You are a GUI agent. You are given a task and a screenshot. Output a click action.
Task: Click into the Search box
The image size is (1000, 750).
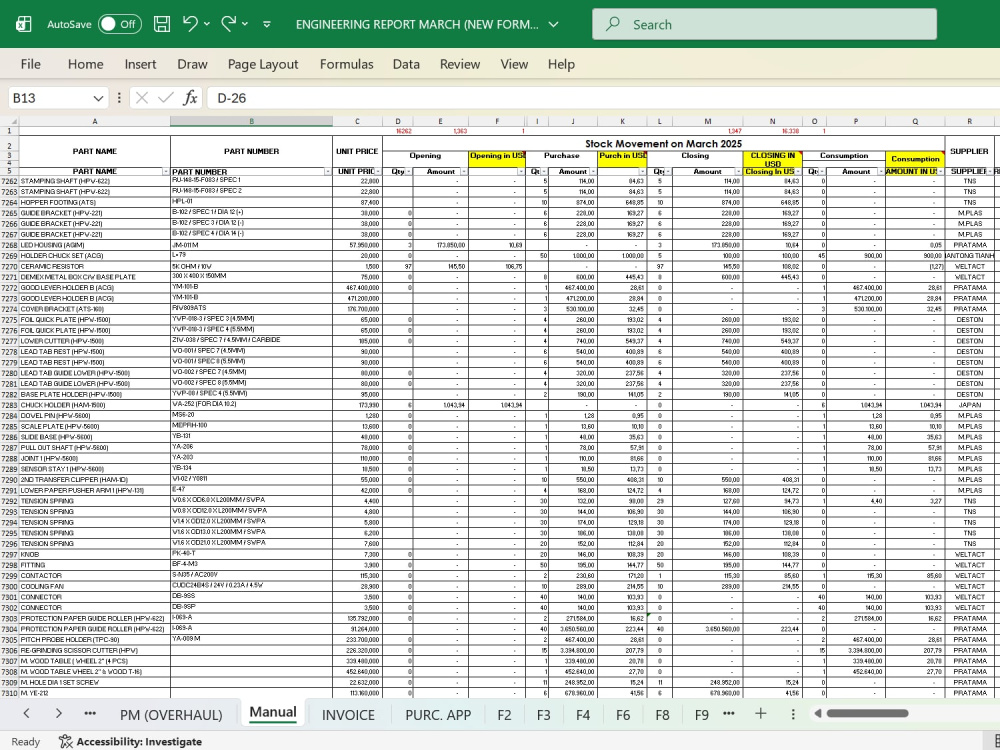click(x=764, y=24)
